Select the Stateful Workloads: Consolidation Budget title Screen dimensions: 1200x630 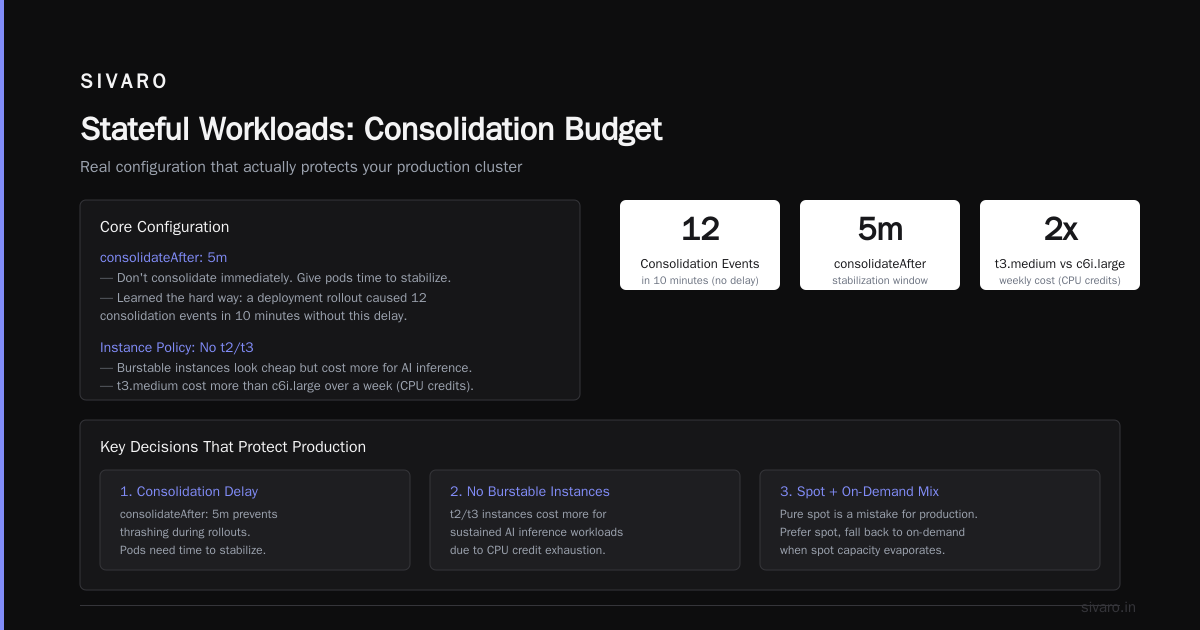pyautogui.click(x=371, y=129)
